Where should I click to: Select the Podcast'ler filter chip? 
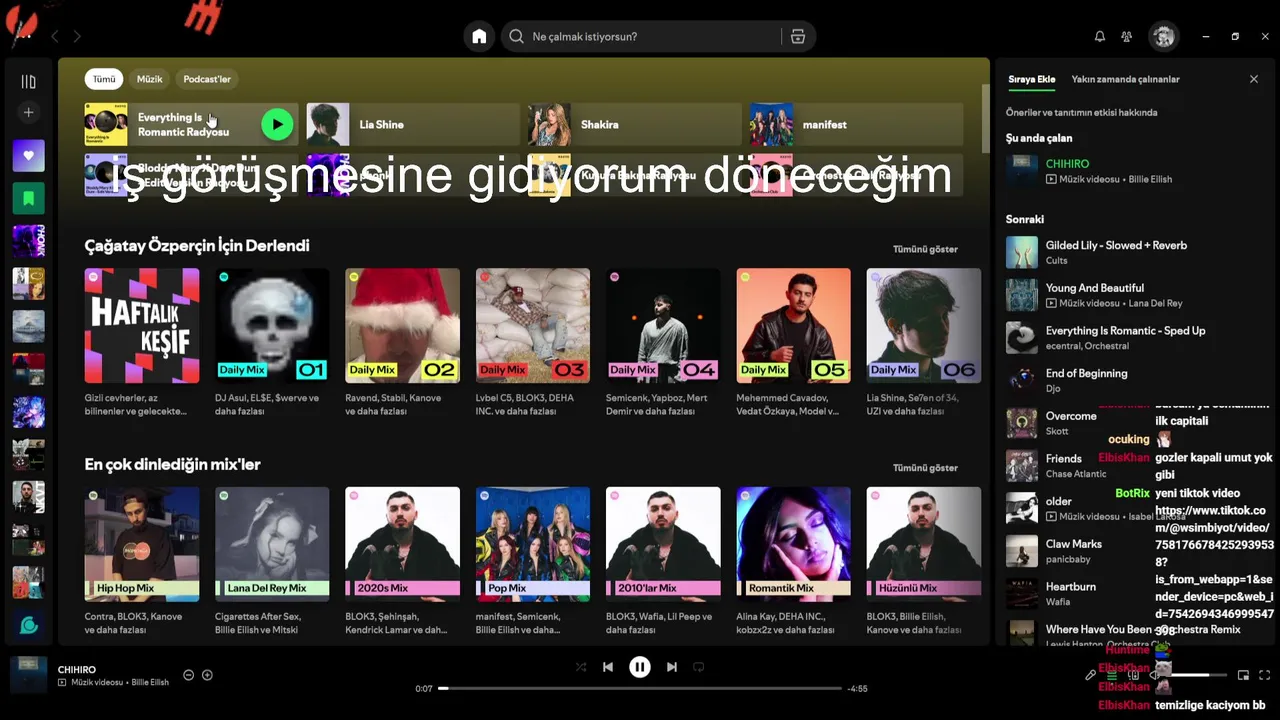(x=207, y=79)
